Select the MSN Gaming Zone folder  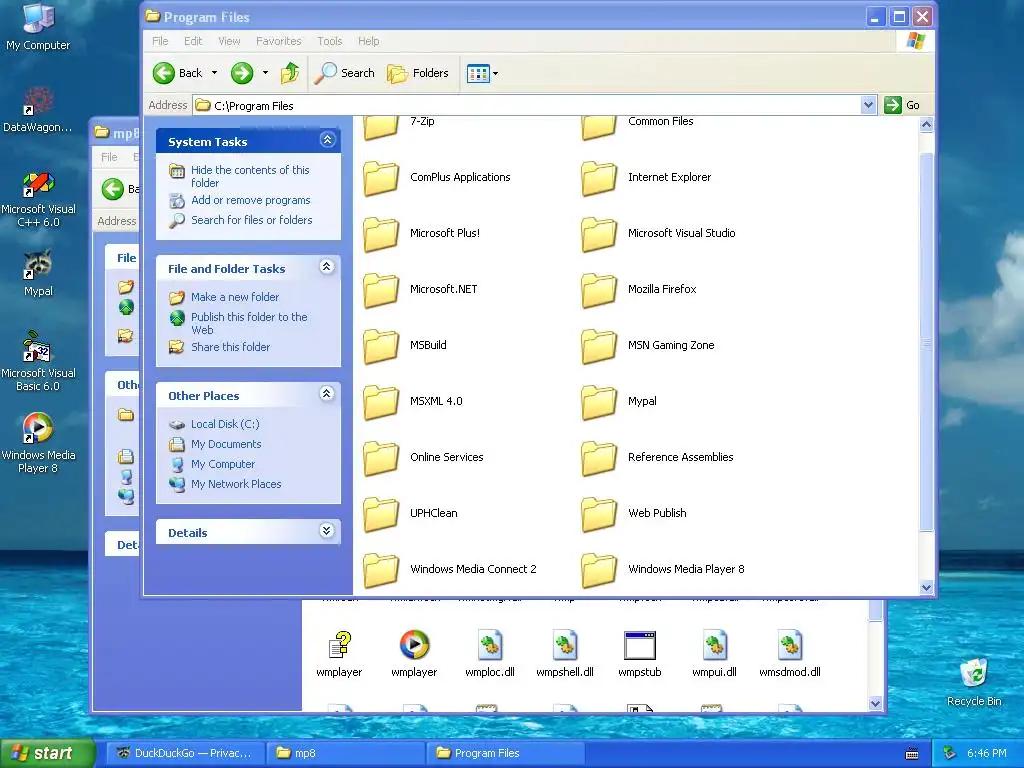click(x=648, y=346)
